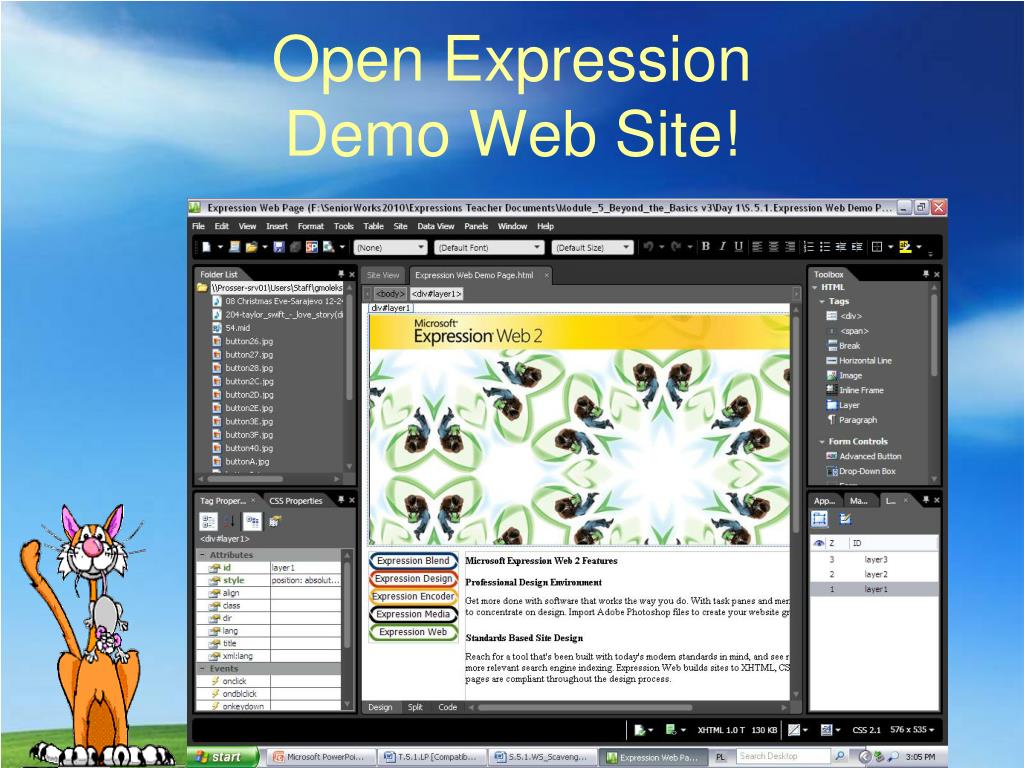Click the decrease indent icon
Viewport: 1024px width, 768px height.
[x=841, y=247]
